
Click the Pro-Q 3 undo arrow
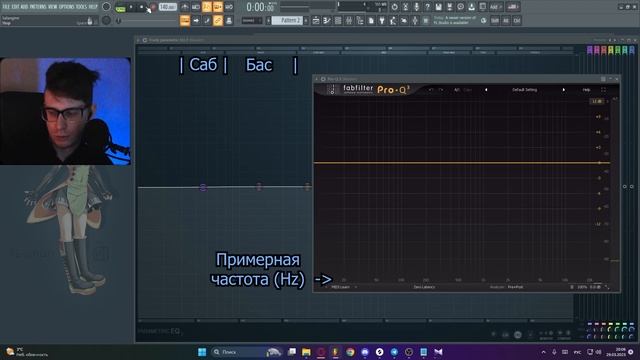[431, 90]
